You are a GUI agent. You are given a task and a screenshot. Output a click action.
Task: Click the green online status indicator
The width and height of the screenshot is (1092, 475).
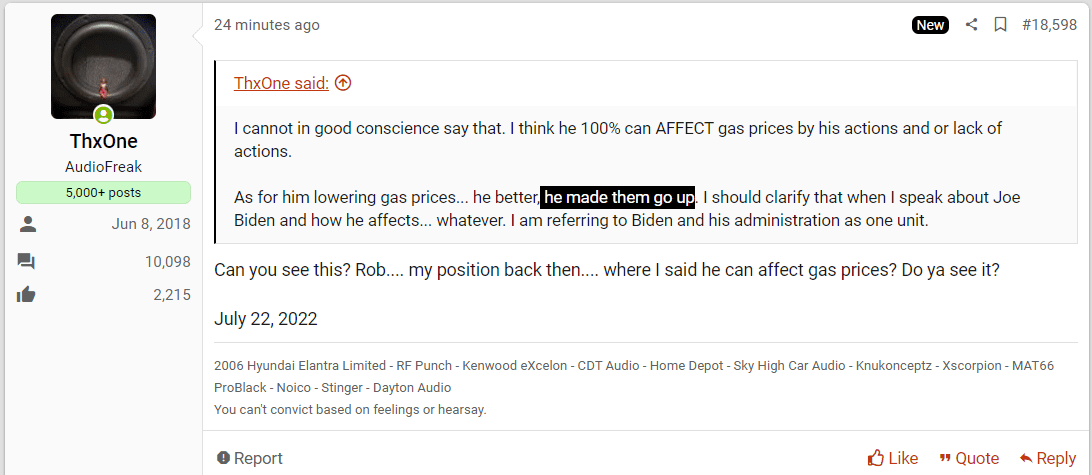103,114
